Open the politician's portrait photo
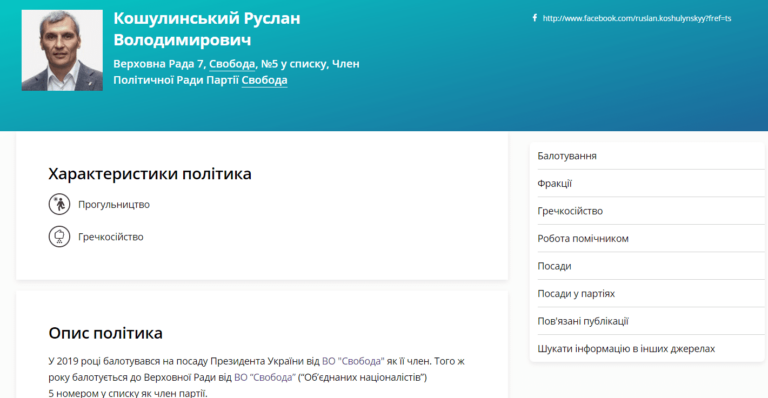Image resolution: width=768 pixels, height=398 pixels. 62,50
